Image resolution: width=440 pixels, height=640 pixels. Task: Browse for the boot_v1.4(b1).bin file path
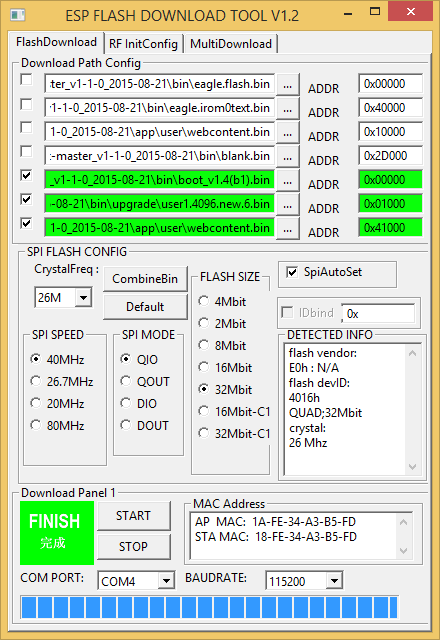click(288, 180)
